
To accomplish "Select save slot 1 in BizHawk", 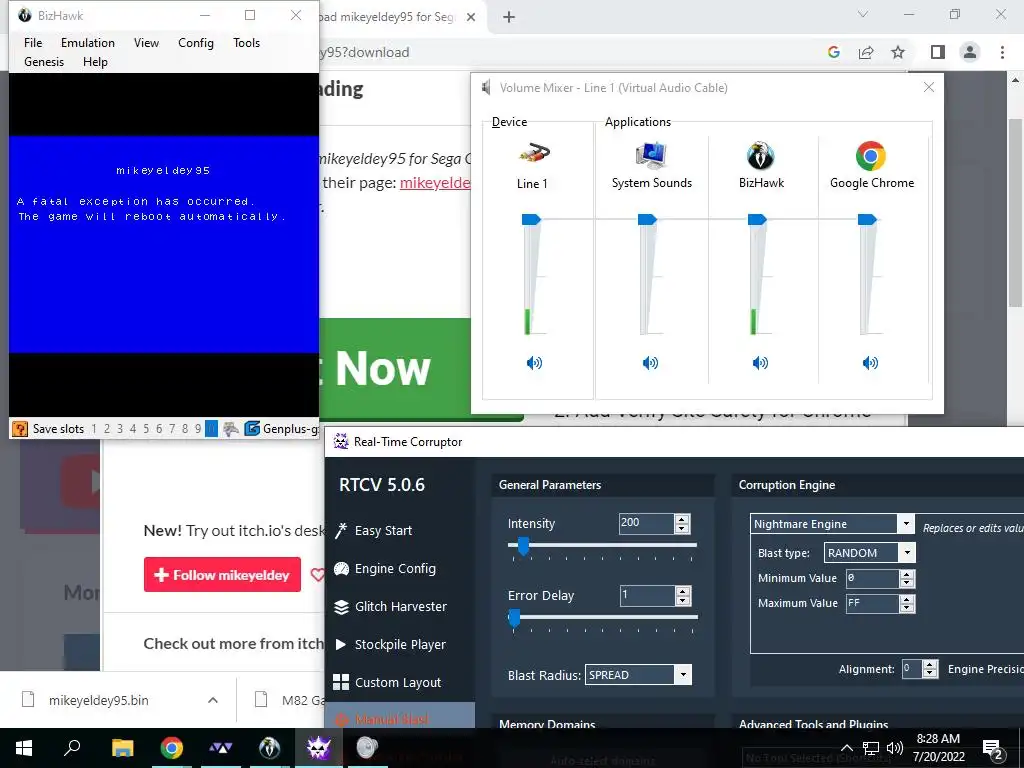I will [94, 428].
